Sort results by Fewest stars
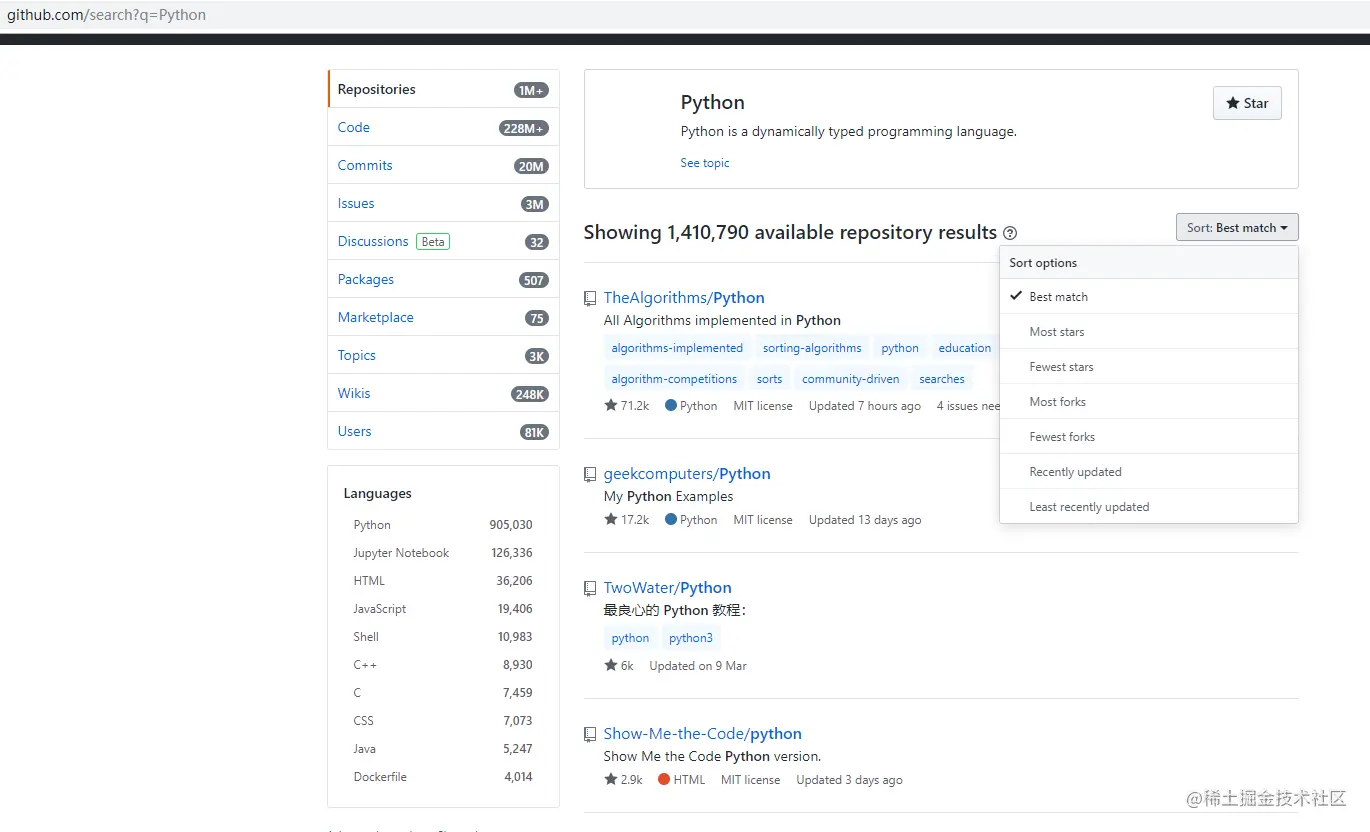 pos(1148,367)
